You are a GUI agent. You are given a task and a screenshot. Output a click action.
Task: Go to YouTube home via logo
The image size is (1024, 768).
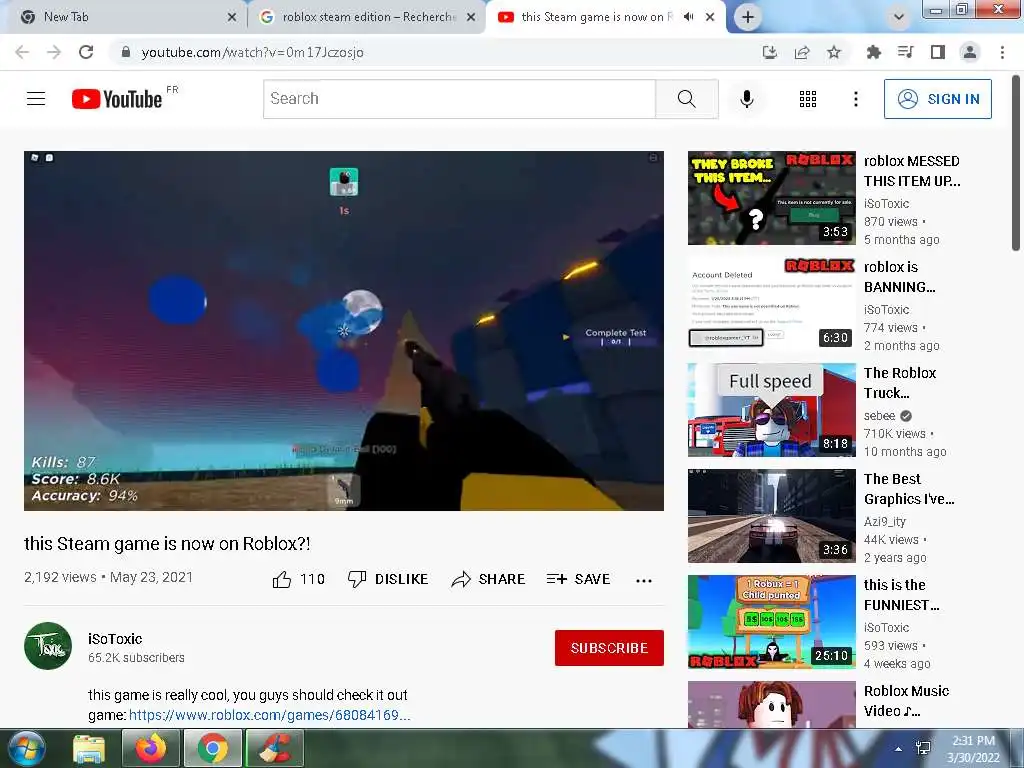[x=117, y=99]
